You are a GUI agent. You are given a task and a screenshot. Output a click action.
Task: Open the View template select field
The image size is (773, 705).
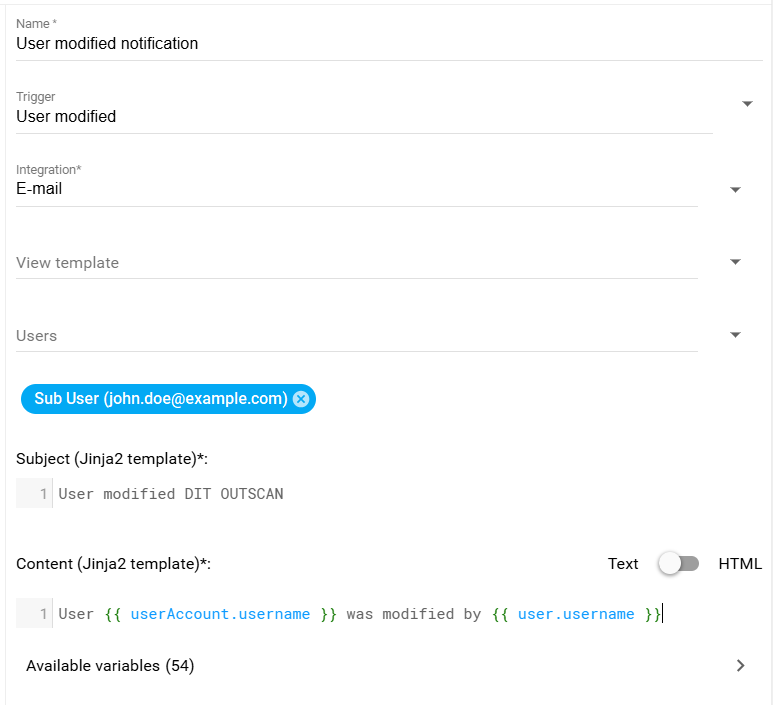pyautogui.click(x=355, y=263)
